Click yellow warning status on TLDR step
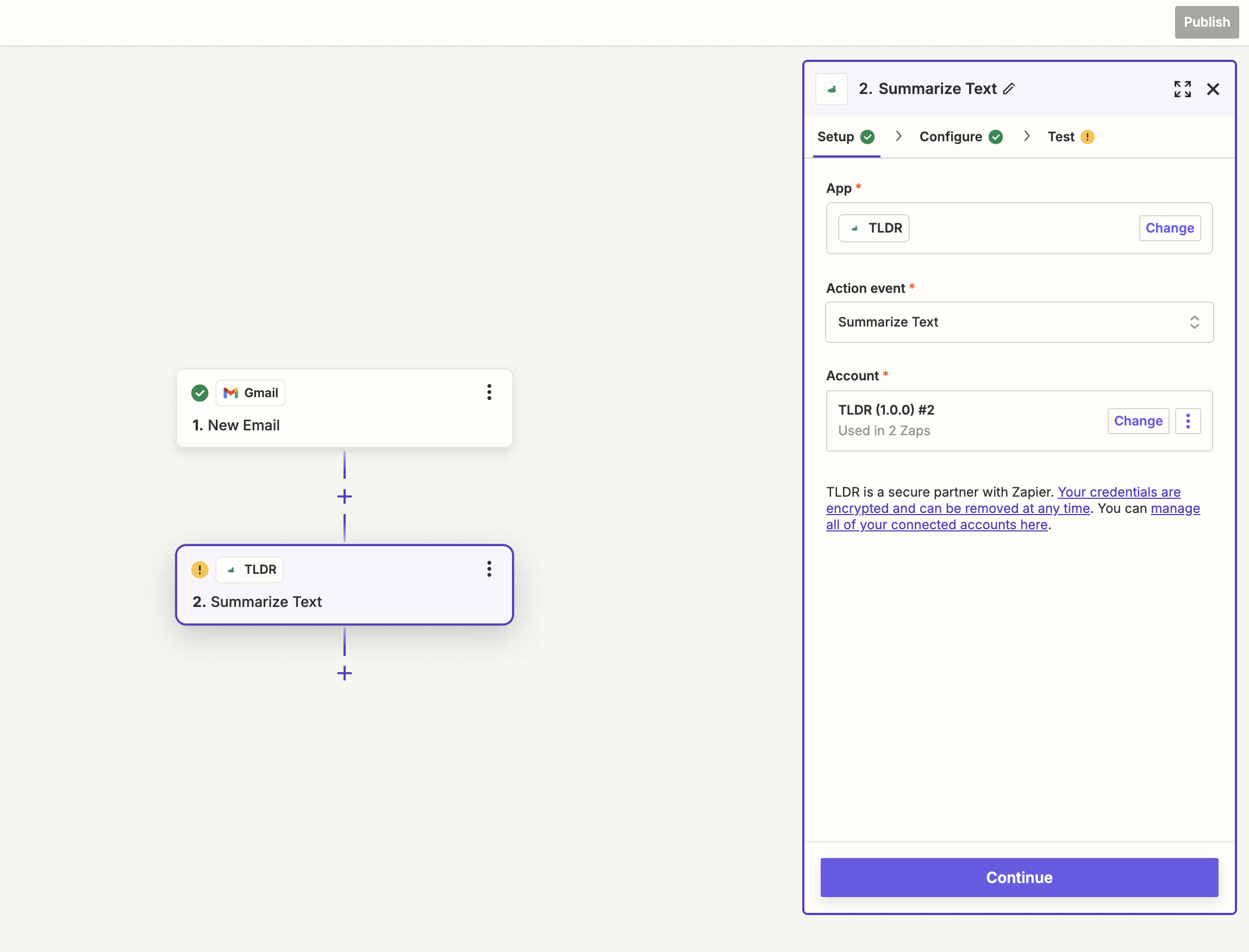1249x952 pixels. coord(199,569)
